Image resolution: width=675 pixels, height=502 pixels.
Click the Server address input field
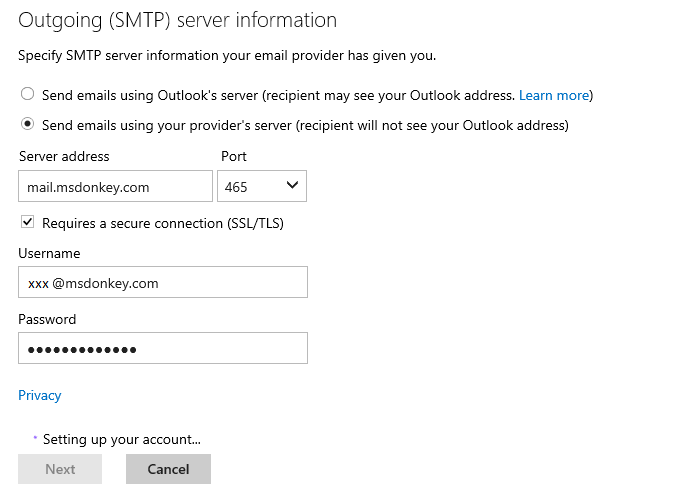tap(115, 186)
